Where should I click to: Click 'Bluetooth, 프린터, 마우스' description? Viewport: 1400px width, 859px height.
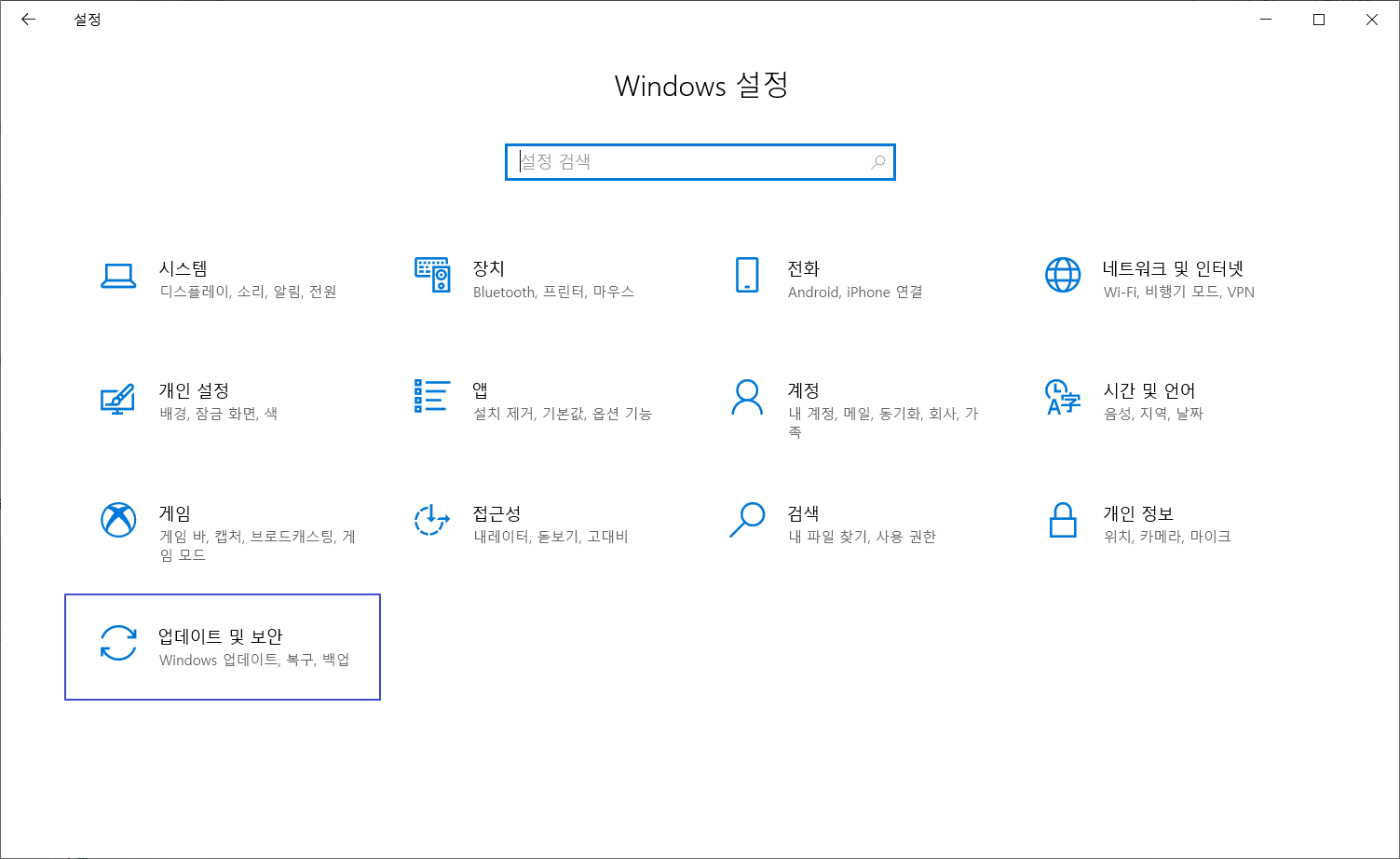553,292
